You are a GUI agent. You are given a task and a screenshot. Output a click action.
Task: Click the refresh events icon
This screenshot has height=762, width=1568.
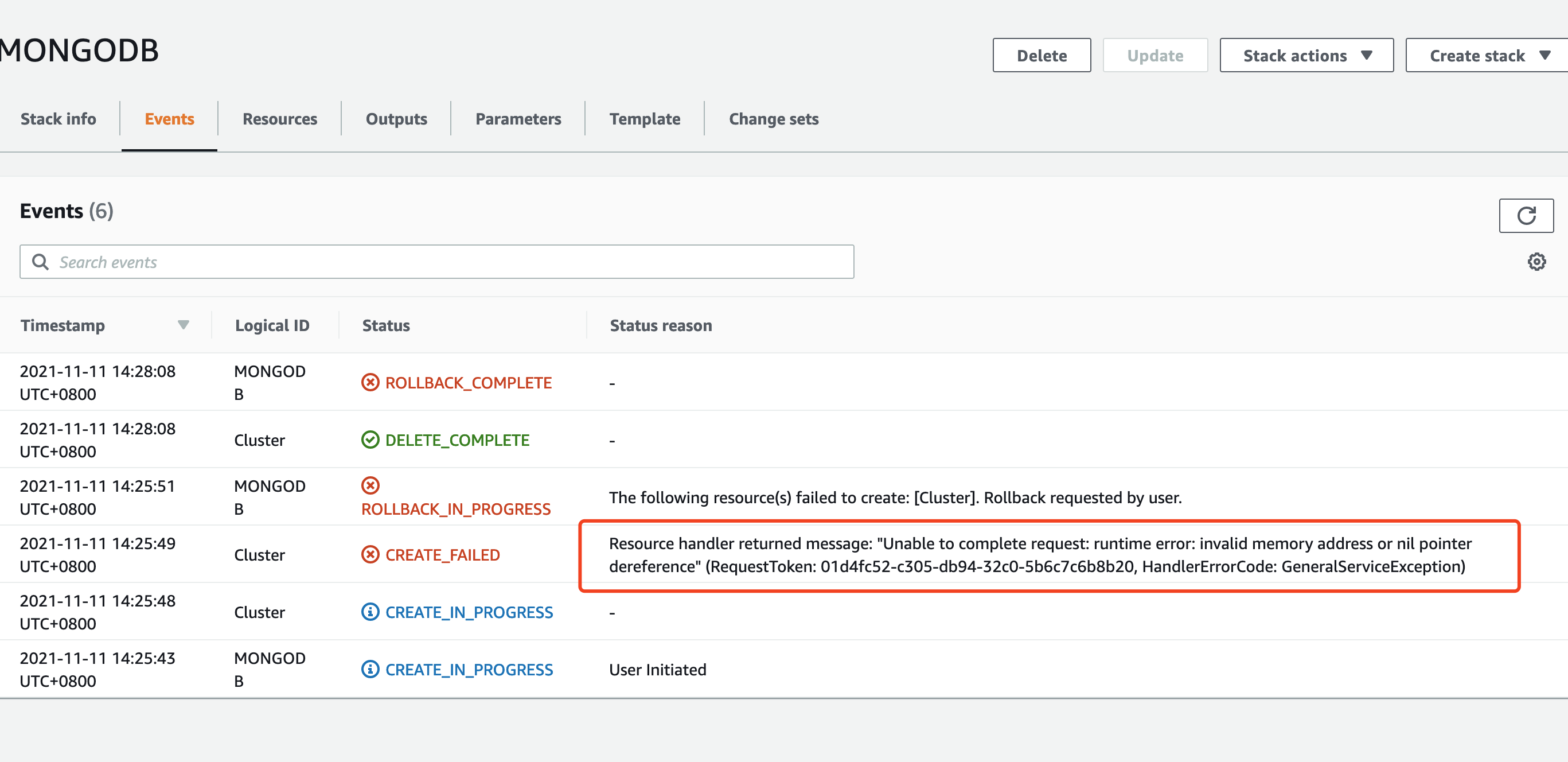(x=1527, y=215)
